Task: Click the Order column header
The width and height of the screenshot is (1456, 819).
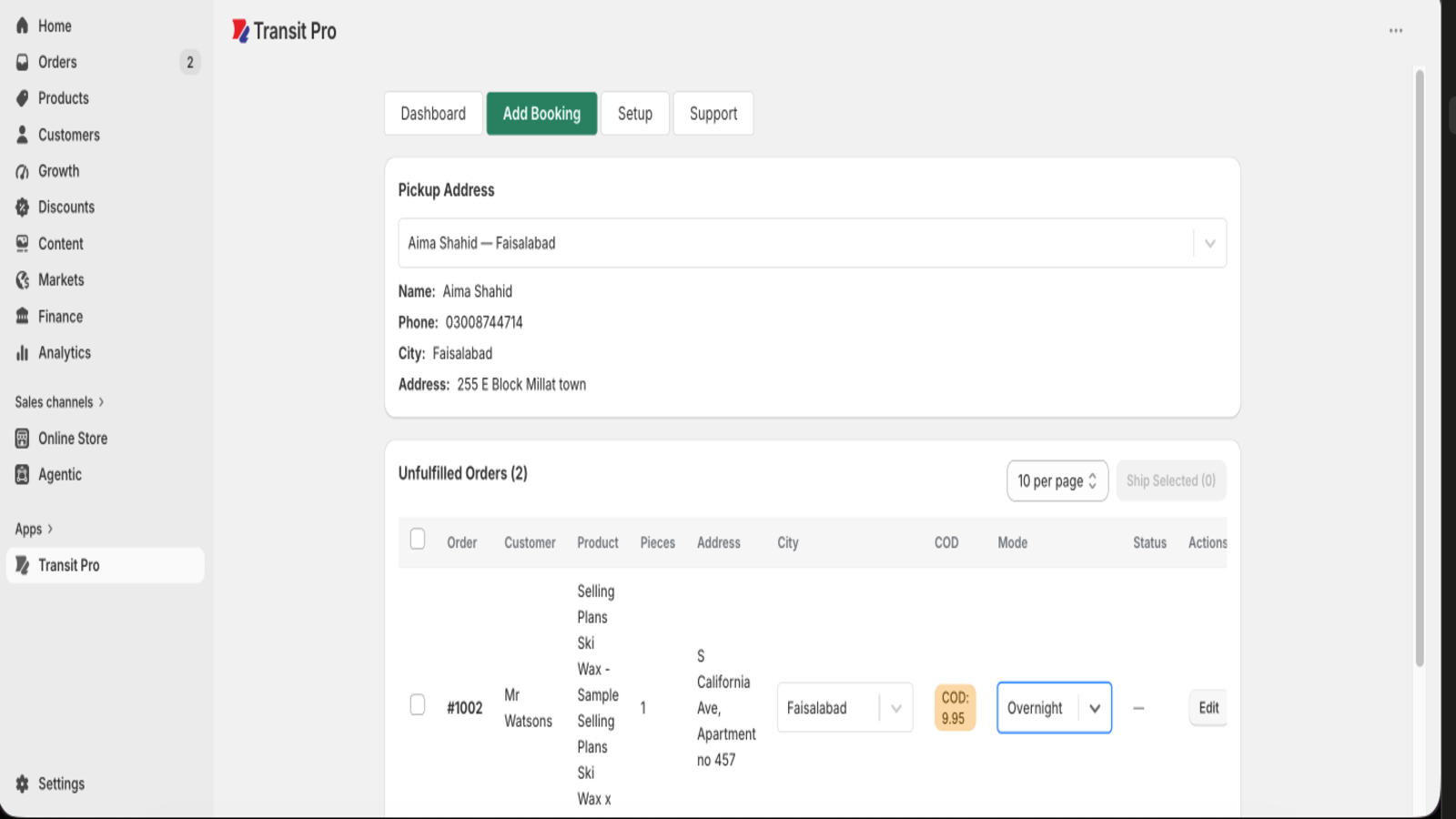Action: 462,542
